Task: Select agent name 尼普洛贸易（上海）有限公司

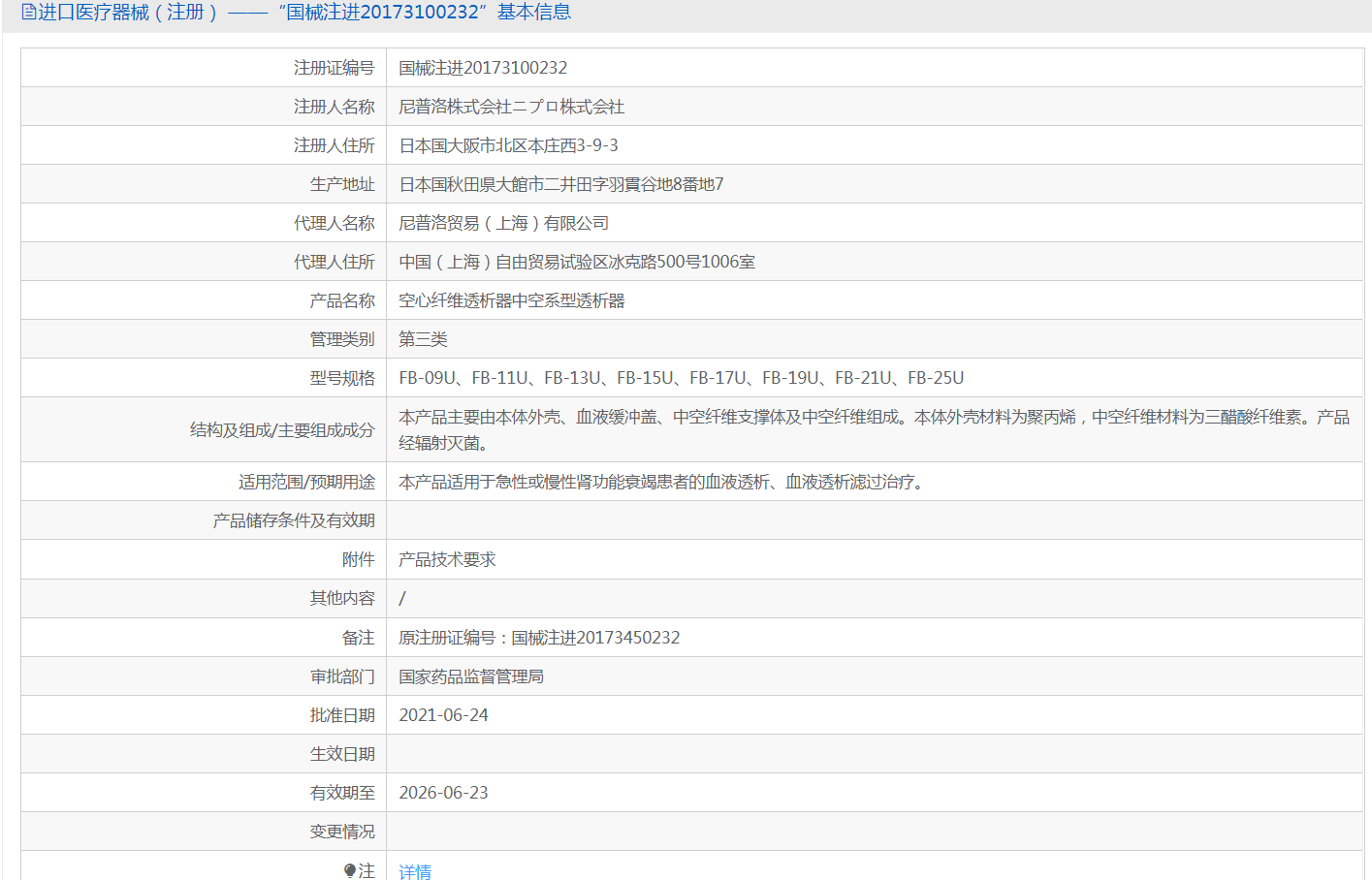Action: pos(504,223)
